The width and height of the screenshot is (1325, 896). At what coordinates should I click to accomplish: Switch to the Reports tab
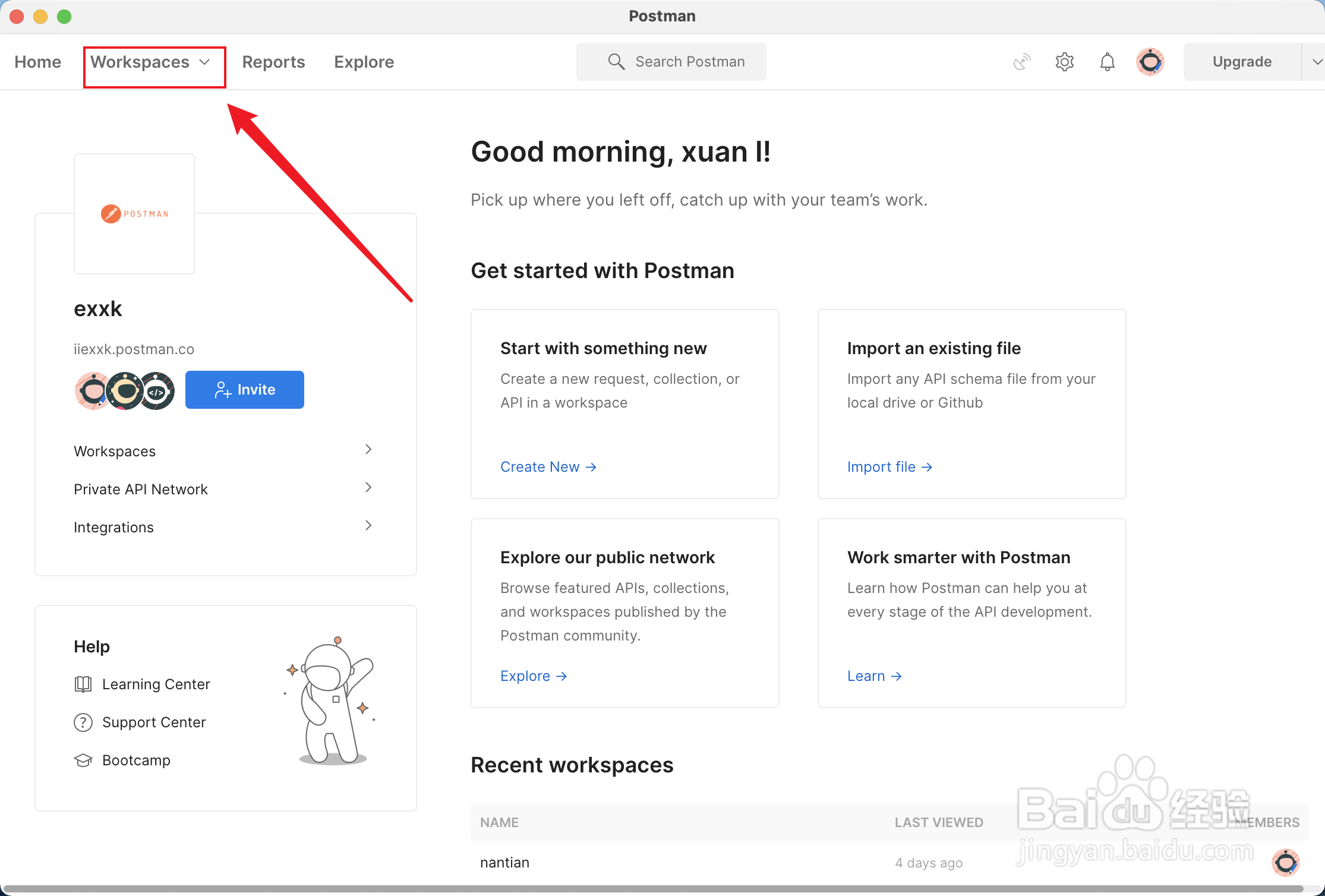click(x=273, y=62)
